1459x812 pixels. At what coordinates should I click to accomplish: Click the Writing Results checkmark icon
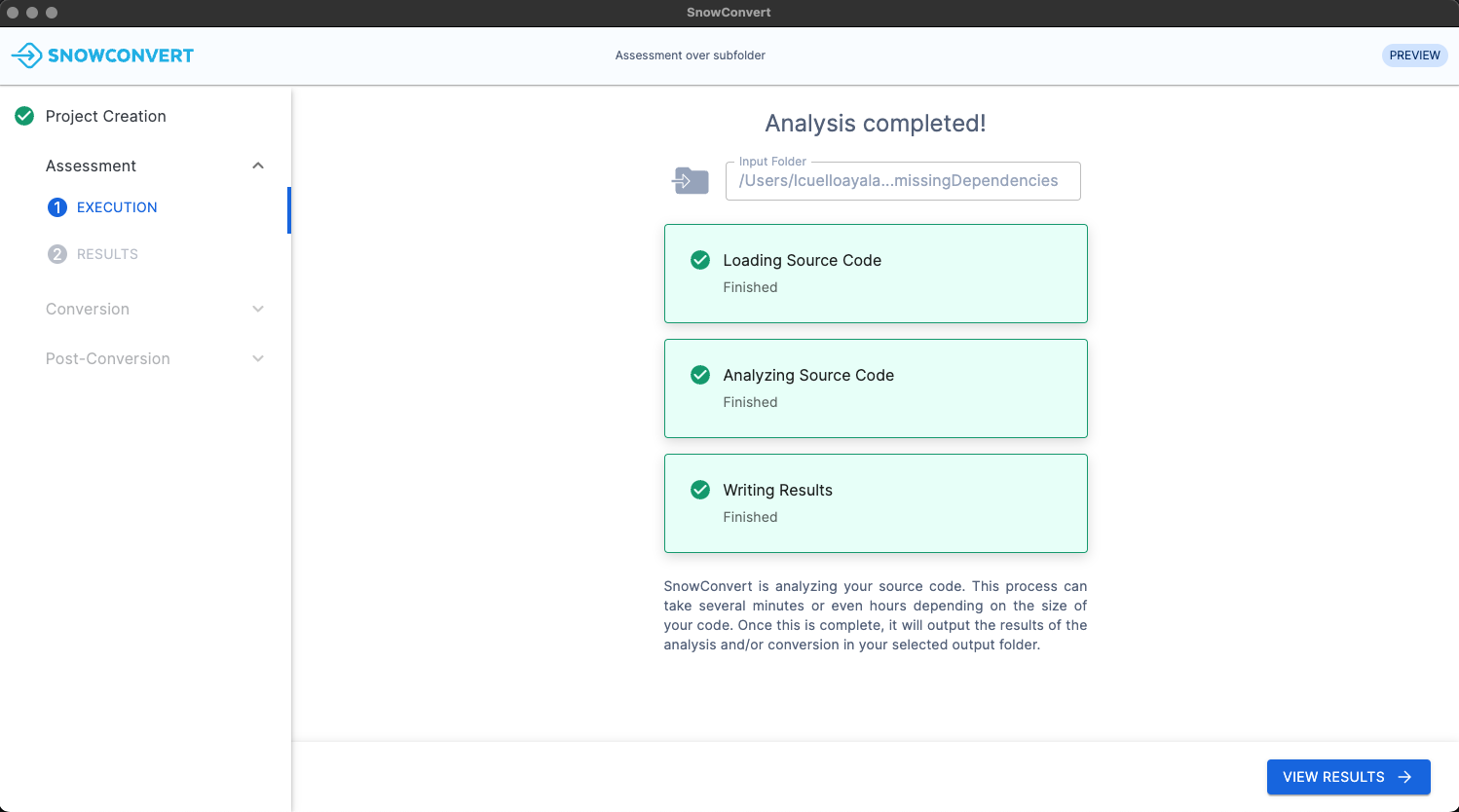[x=699, y=490]
